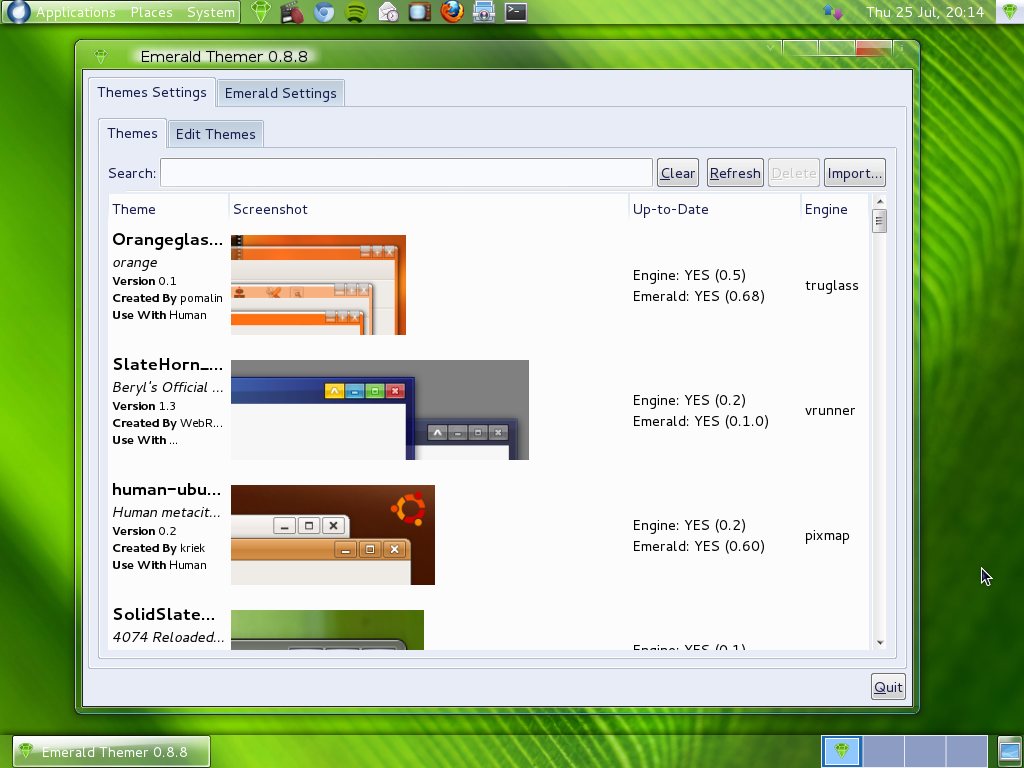Click 'Created By pomalin' text
The height and width of the screenshot is (768, 1024).
click(x=167, y=298)
